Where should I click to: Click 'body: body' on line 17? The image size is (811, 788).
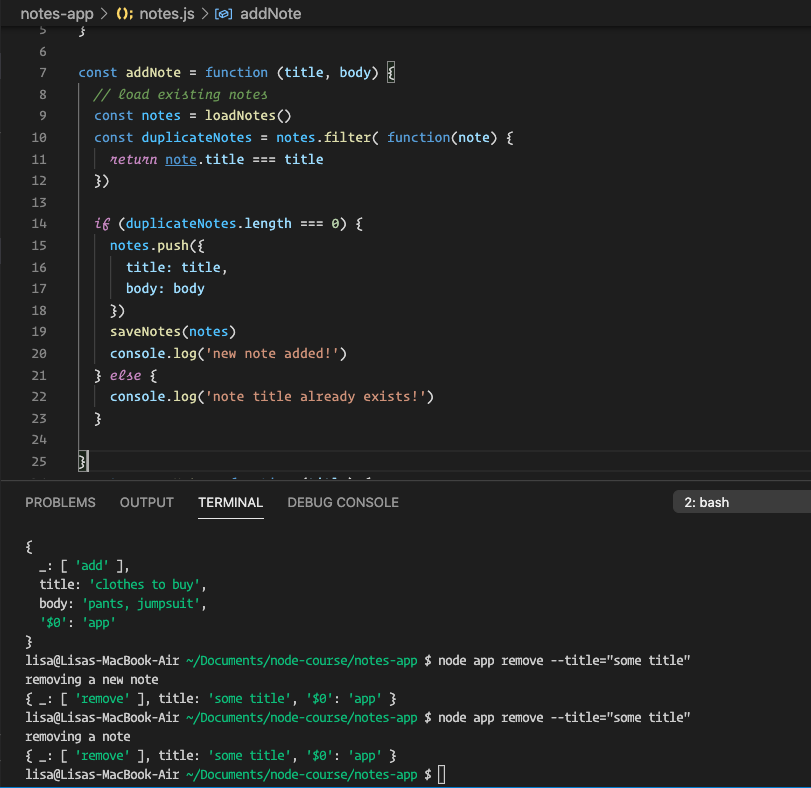tap(165, 289)
